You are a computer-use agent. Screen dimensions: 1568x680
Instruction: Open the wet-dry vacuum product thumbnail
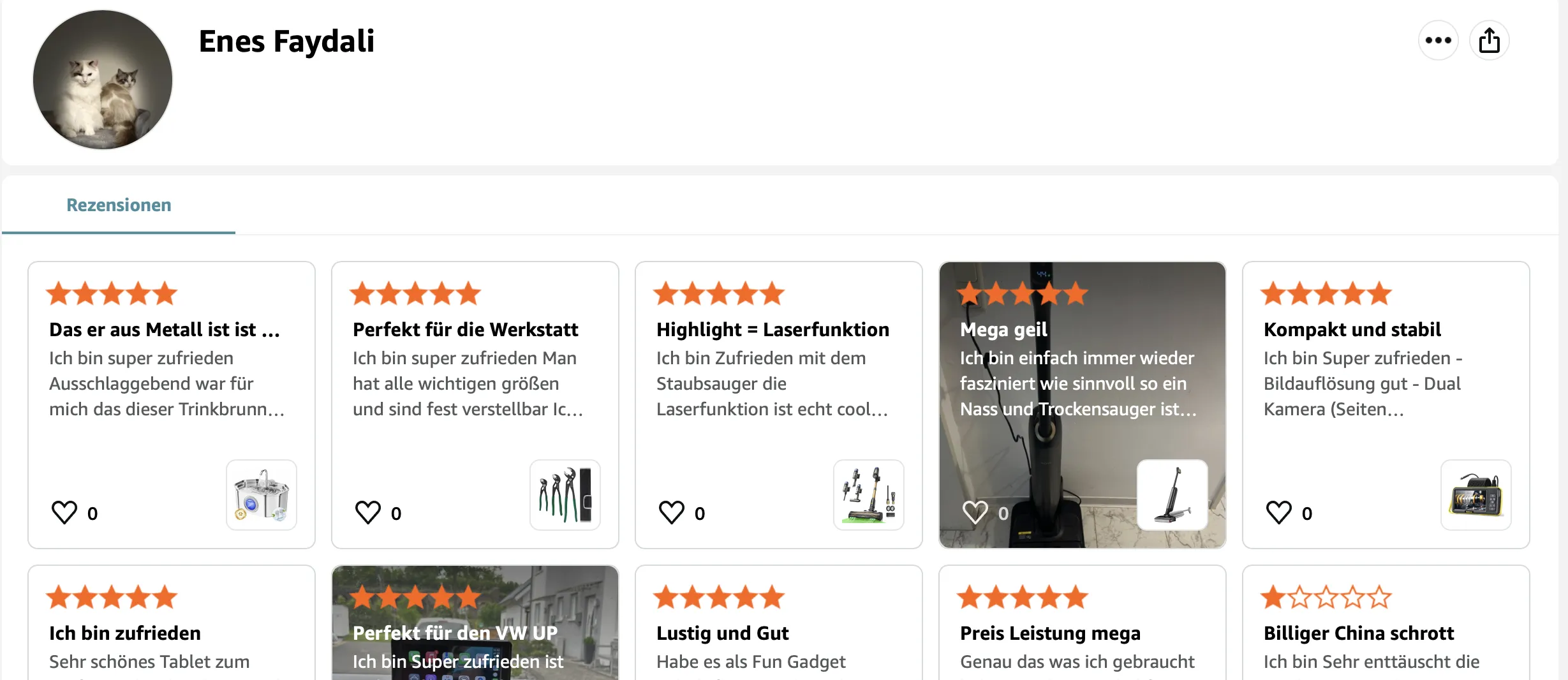(1172, 495)
